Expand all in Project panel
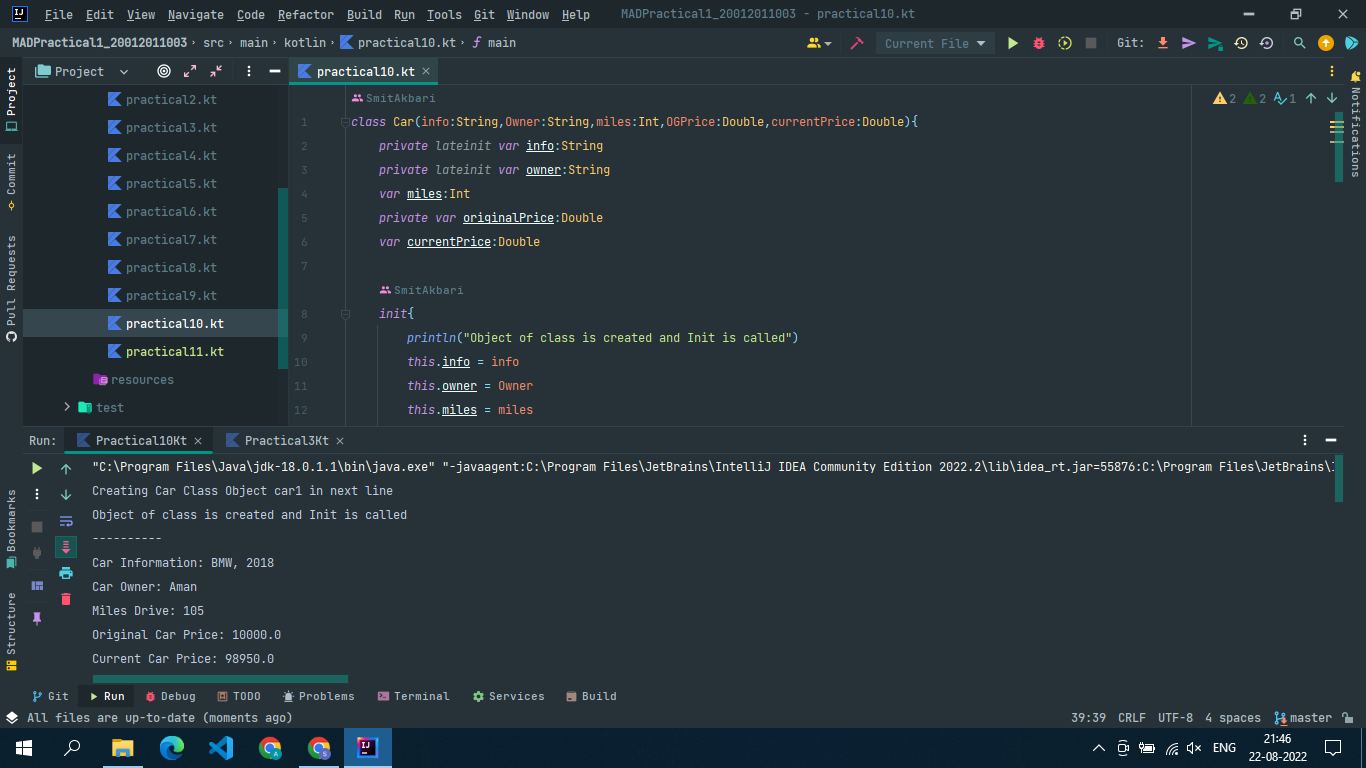The width and height of the screenshot is (1366, 768). 190,71
